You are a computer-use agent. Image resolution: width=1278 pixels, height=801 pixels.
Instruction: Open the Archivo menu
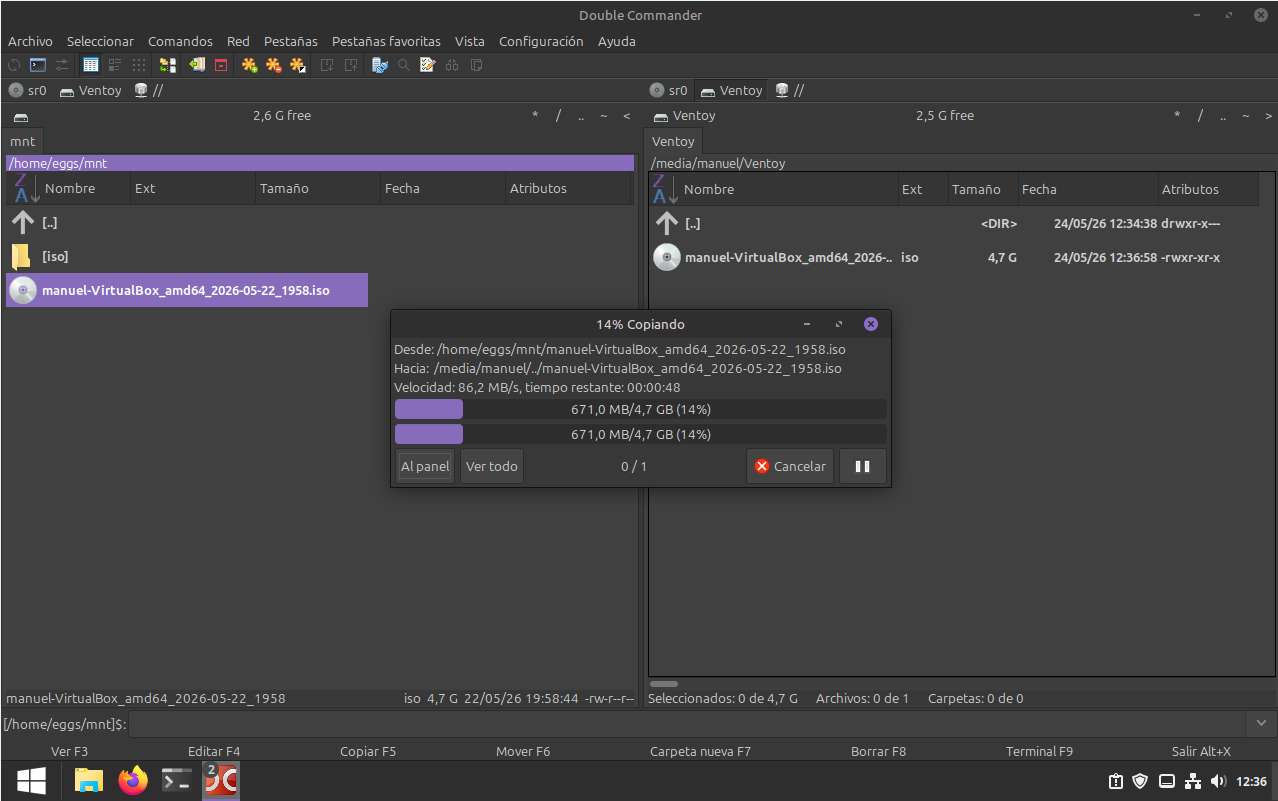pos(30,41)
